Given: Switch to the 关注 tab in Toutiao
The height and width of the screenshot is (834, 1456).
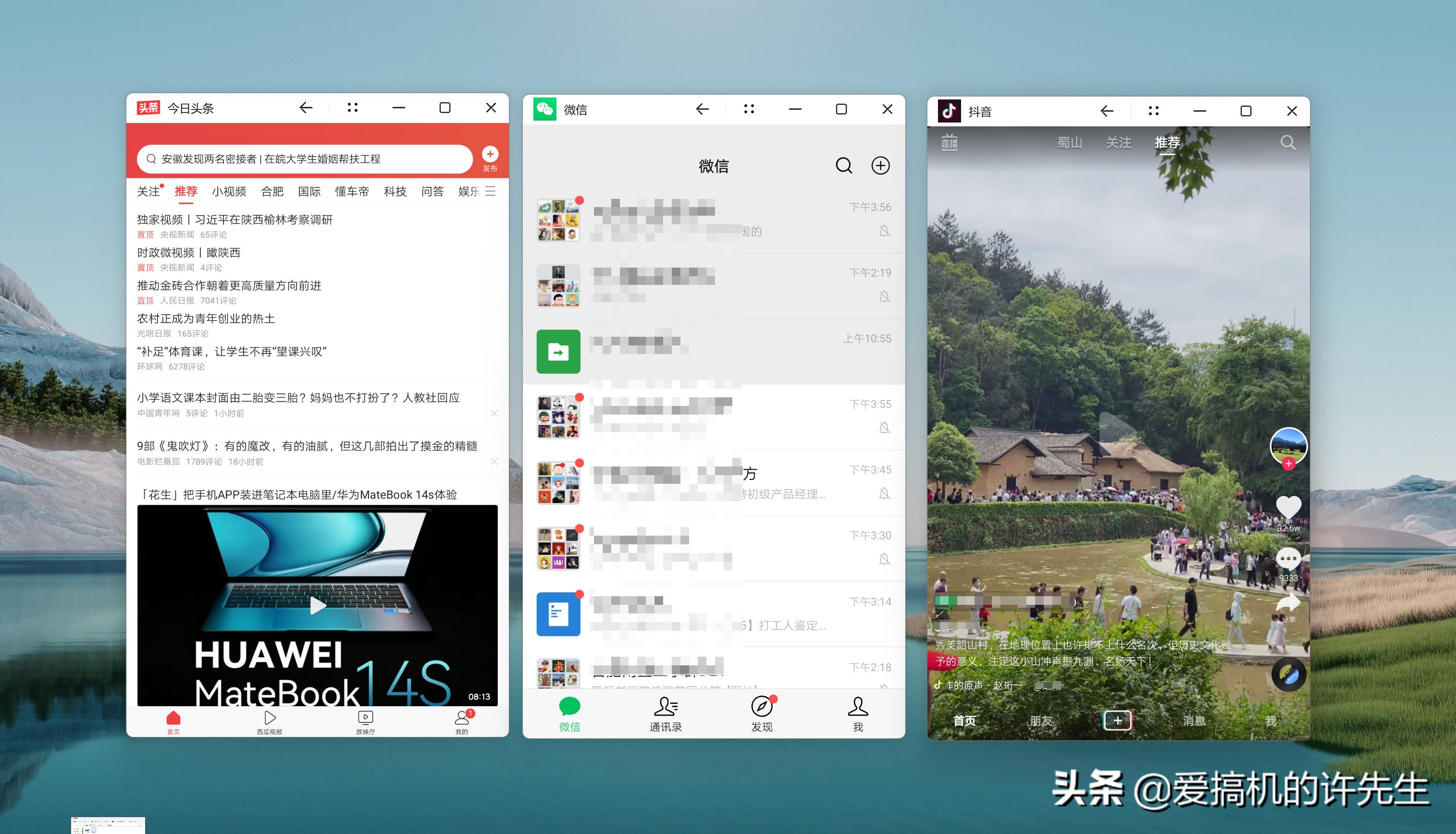Looking at the screenshot, I should pyautogui.click(x=148, y=191).
